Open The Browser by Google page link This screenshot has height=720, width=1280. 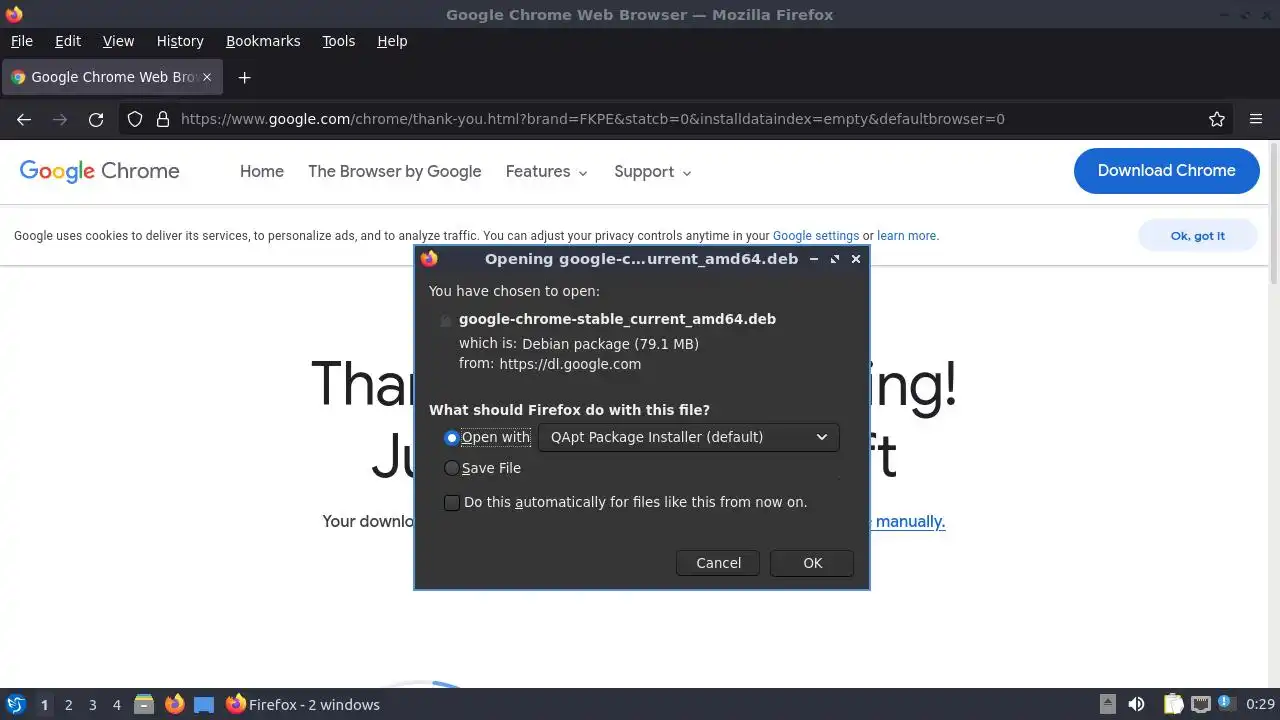pyautogui.click(x=395, y=172)
